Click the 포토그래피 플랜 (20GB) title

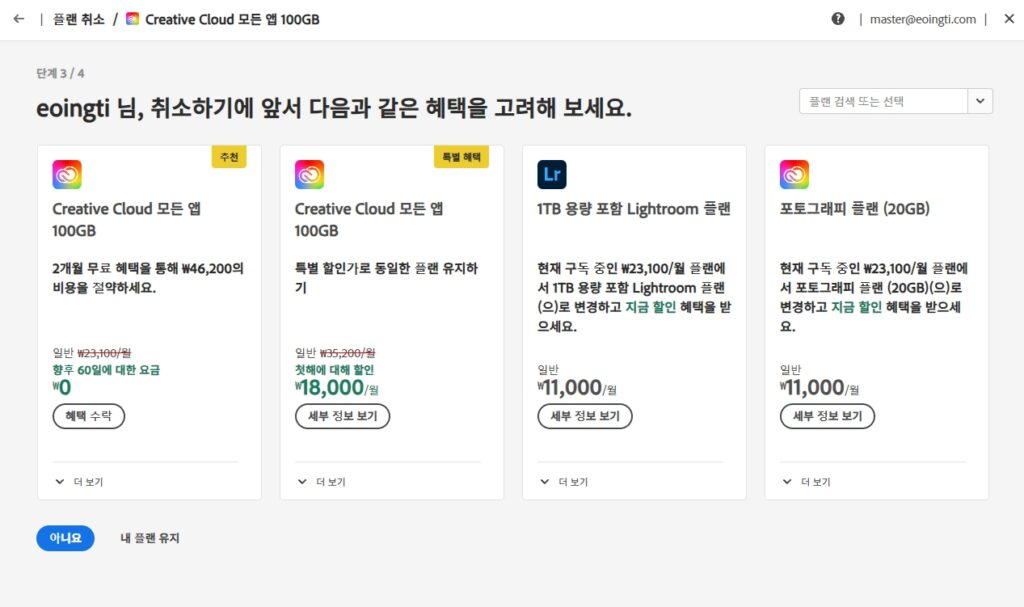pos(854,209)
